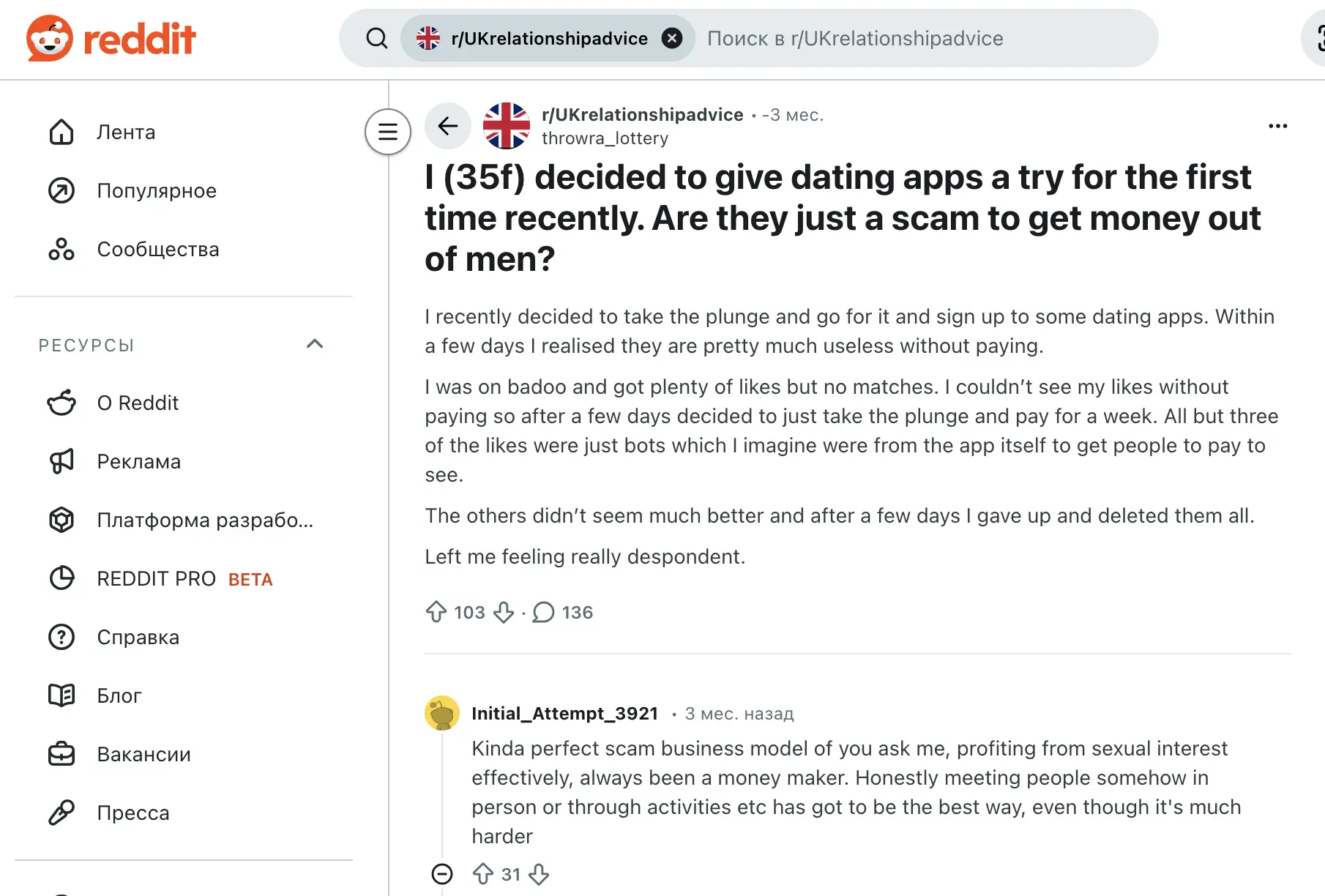
Task: Click the community's UK flag avatar
Action: [507, 126]
